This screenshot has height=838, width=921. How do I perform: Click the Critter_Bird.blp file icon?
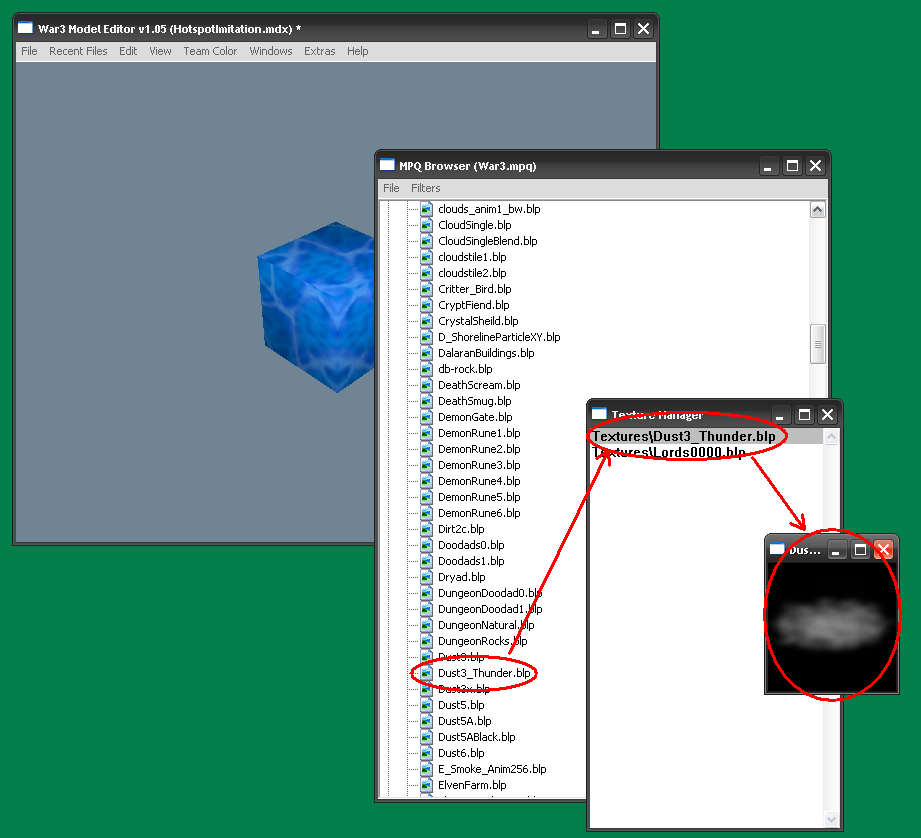[x=427, y=289]
